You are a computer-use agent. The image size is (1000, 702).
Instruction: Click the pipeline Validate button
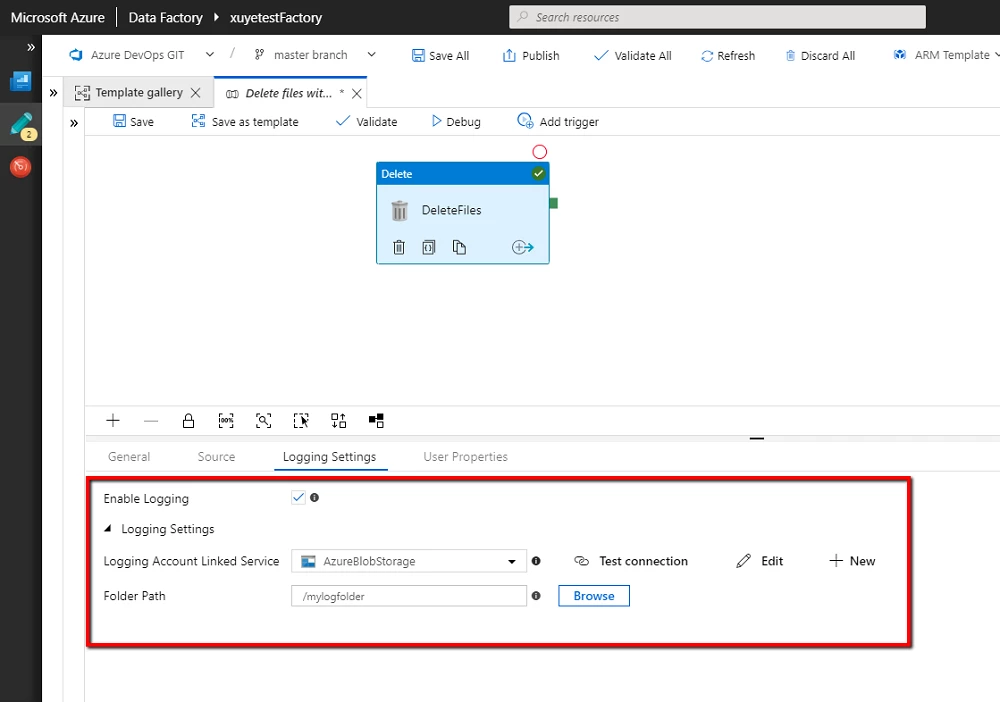(x=367, y=121)
